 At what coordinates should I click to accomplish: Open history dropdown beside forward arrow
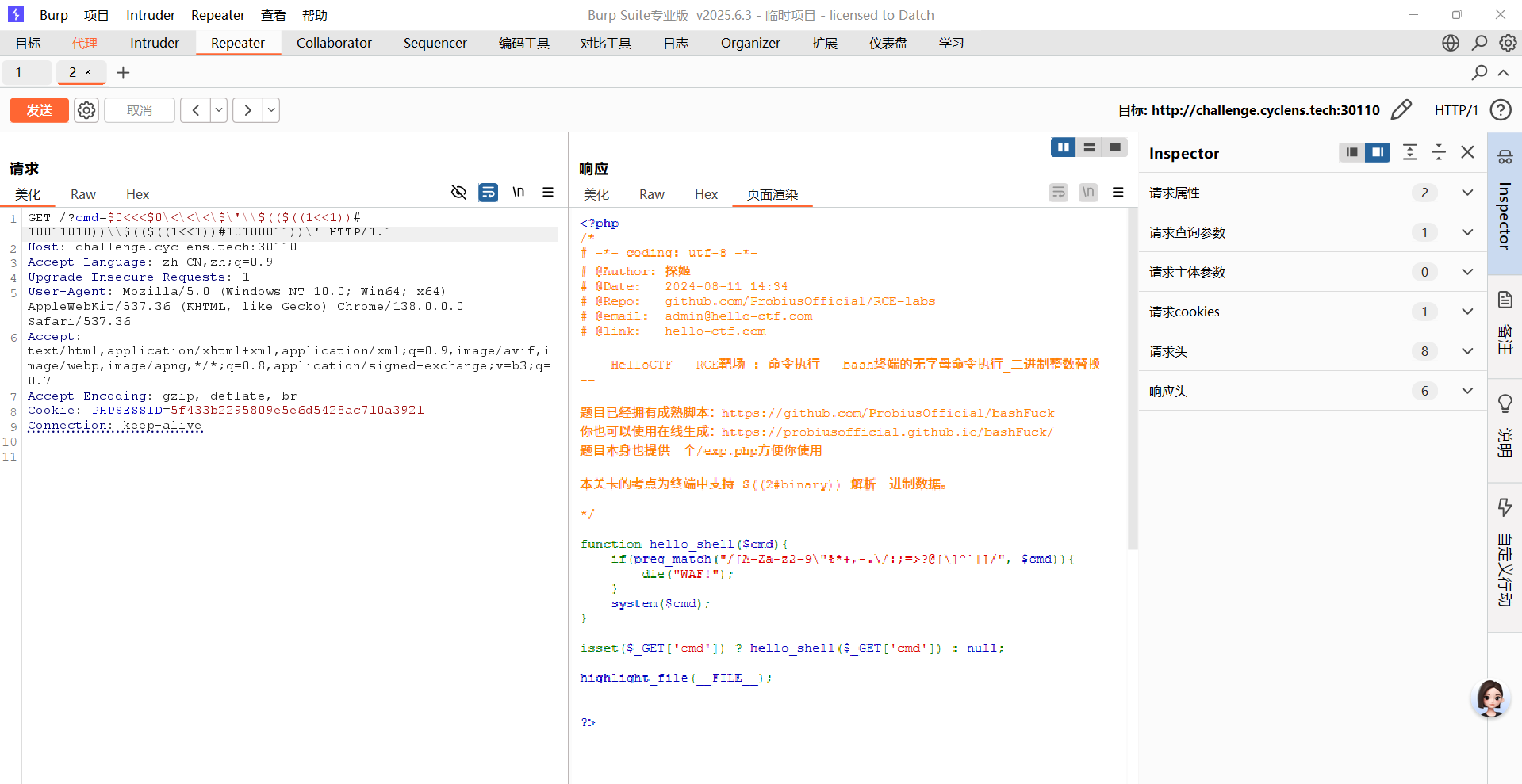(x=271, y=110)
